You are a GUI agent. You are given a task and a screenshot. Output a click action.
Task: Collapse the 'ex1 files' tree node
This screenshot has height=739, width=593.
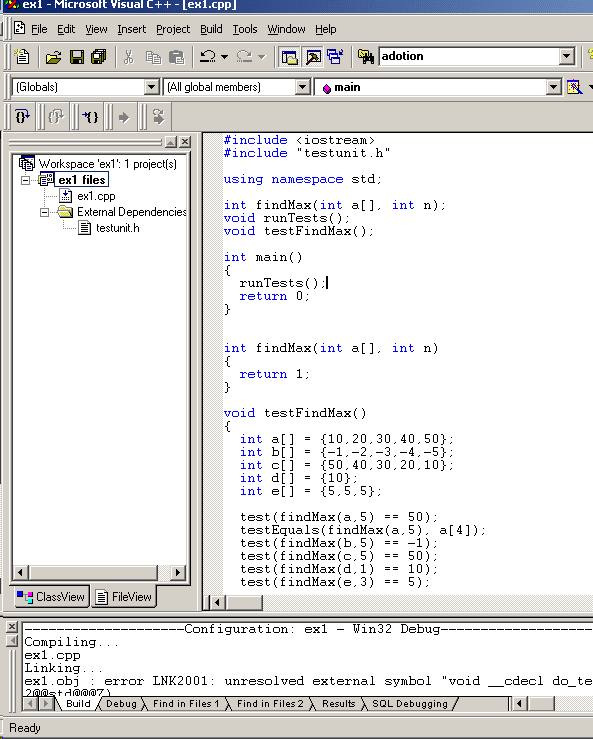[25, 180]
